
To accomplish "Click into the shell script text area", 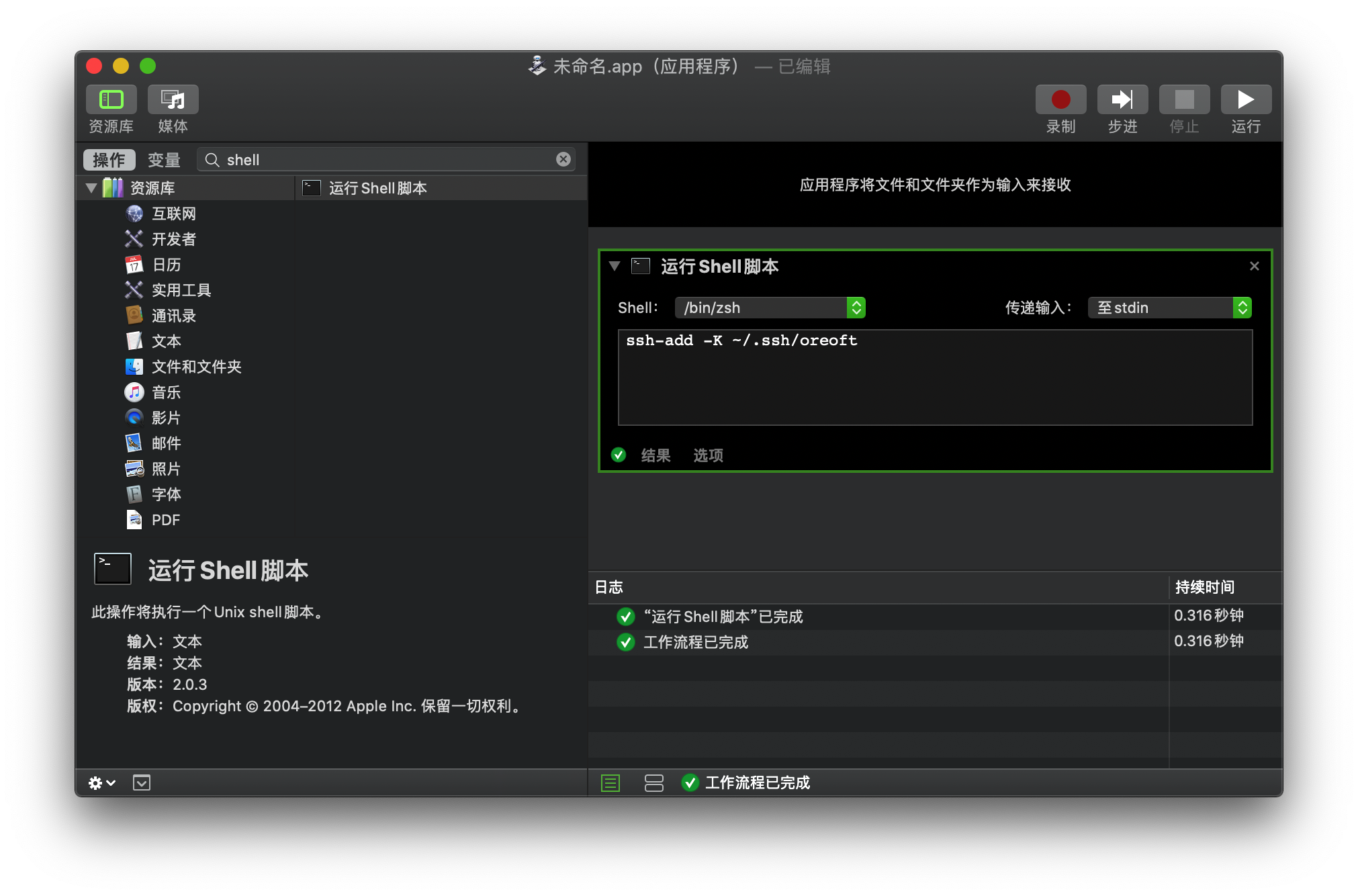I will (x=935, y=377).
